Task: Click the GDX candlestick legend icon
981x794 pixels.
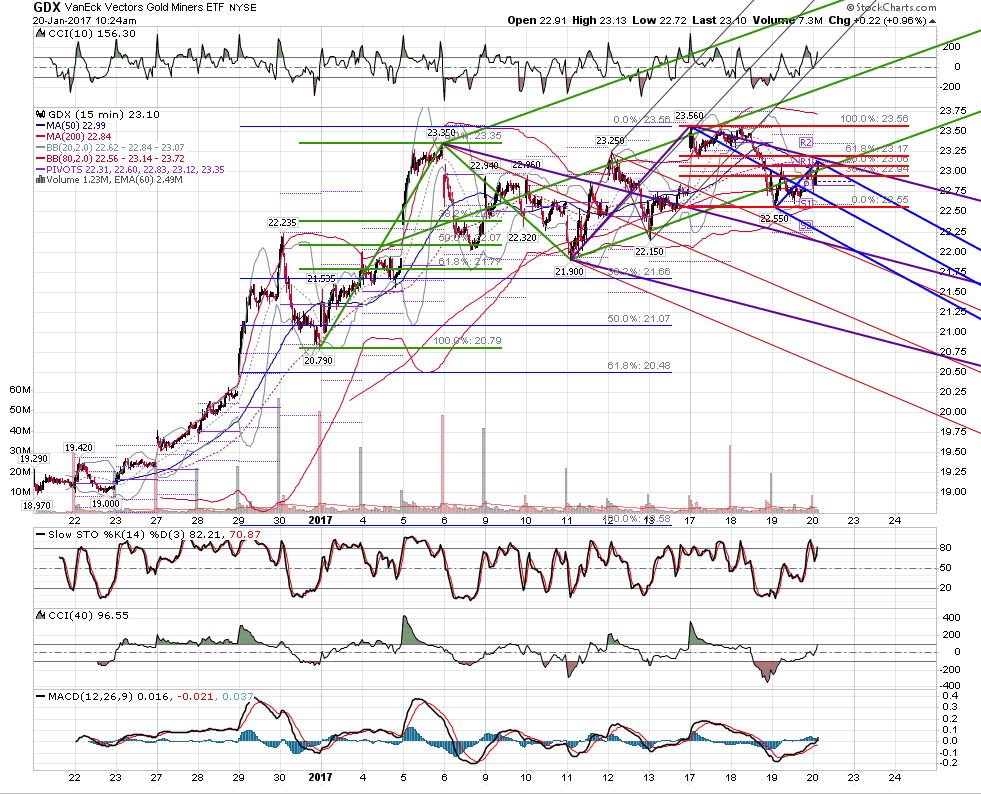Action: (41, 115)
